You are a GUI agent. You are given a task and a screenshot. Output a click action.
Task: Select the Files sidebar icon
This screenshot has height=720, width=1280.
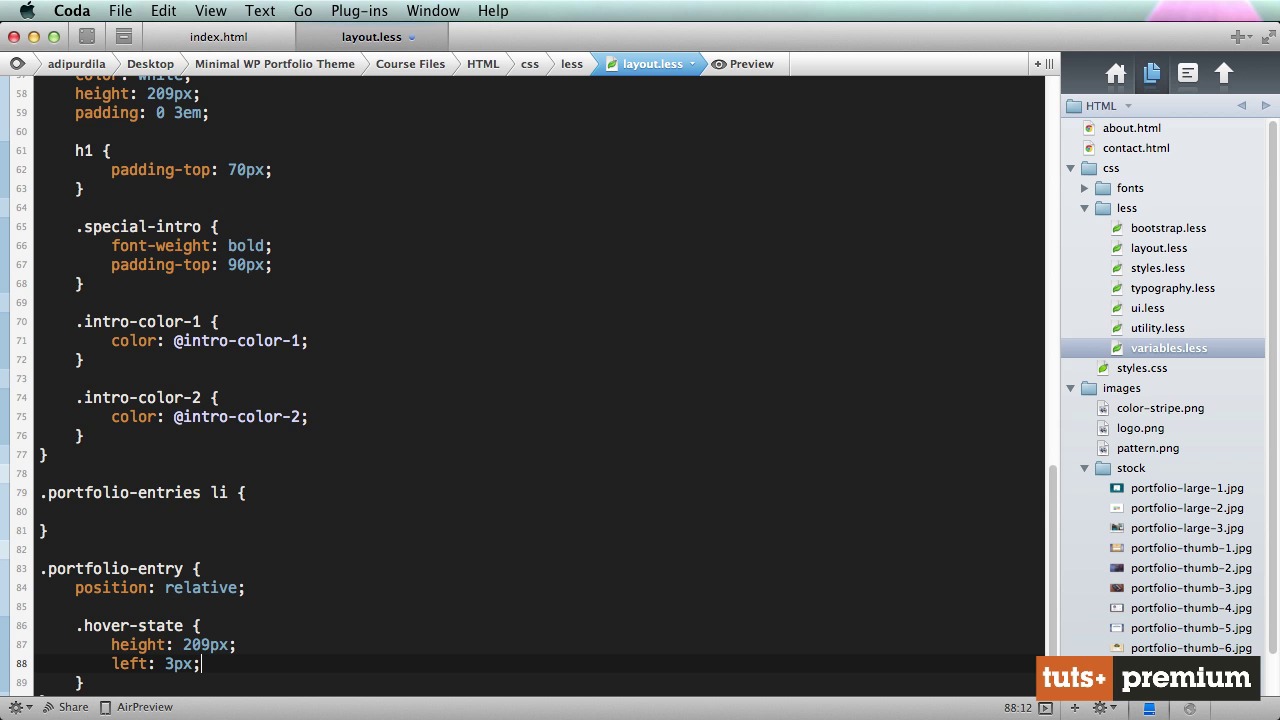(x=1151, y=74)
